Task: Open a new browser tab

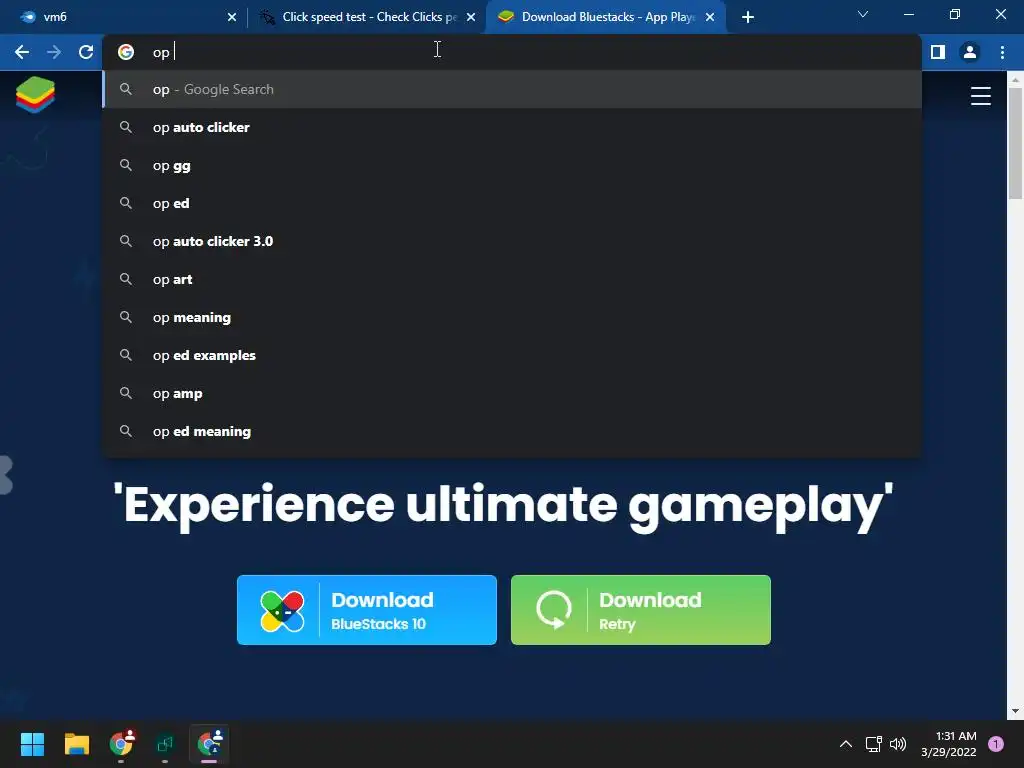Action: pyautogui.click(x=748, y=17)
